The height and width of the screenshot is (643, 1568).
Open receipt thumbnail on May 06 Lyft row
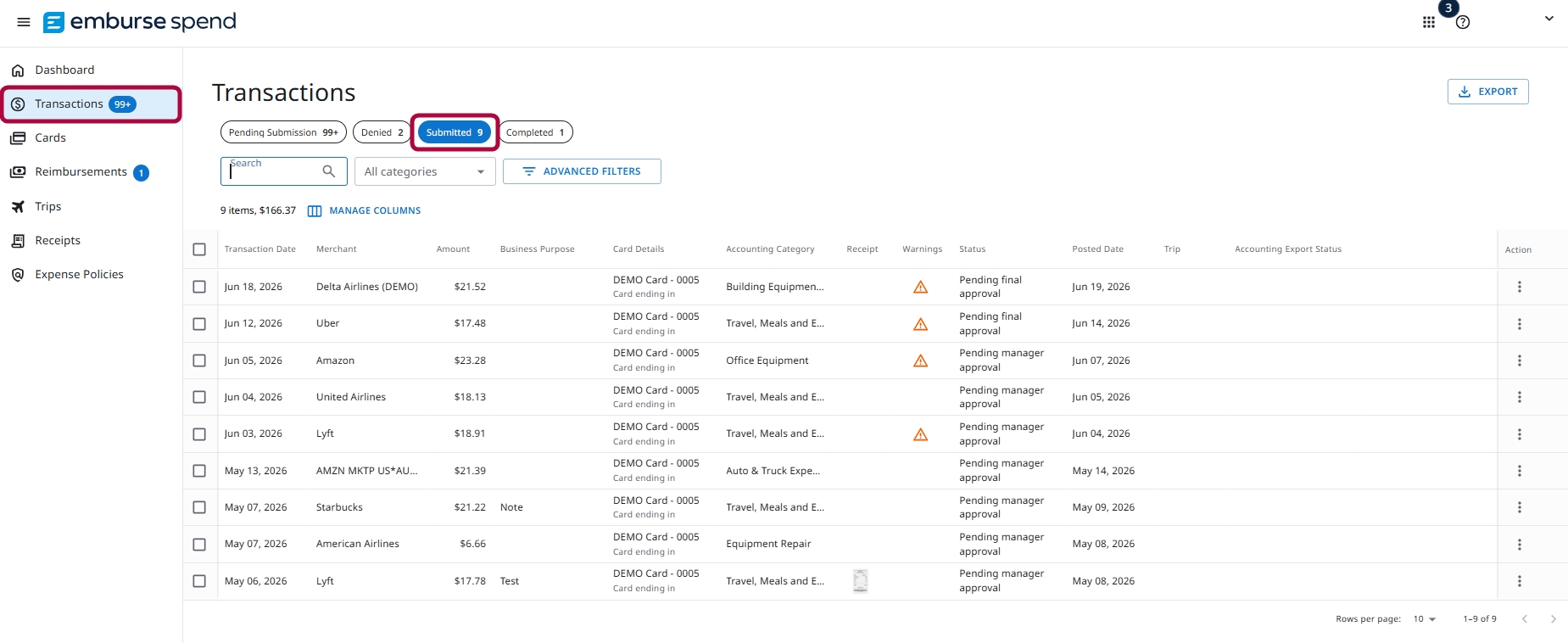click(x=860, y=581)
